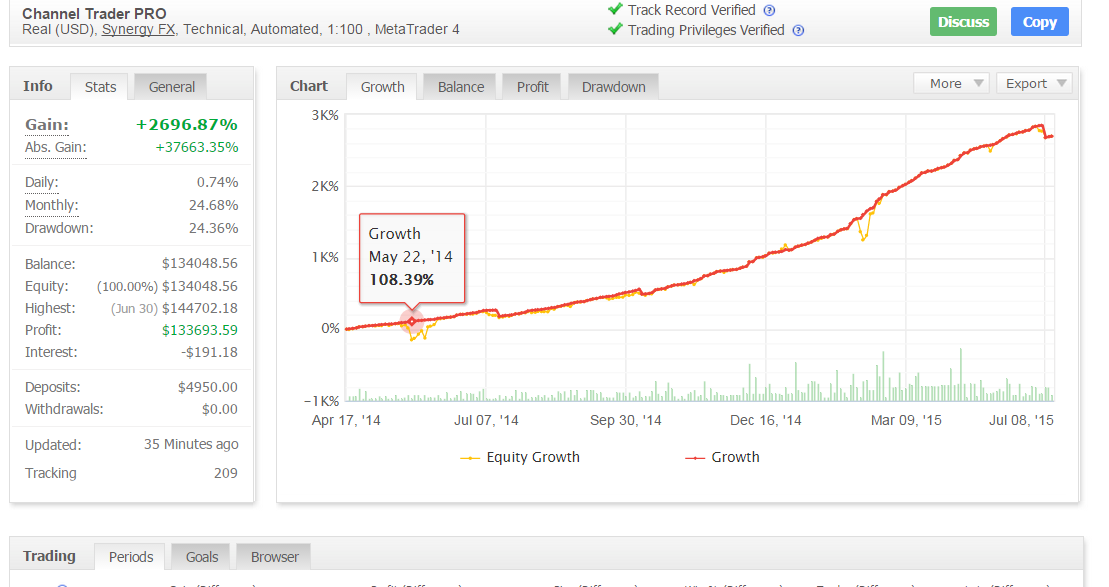Click the 24.36% drawdown value
1109x587 pixels.
(214, 228)
